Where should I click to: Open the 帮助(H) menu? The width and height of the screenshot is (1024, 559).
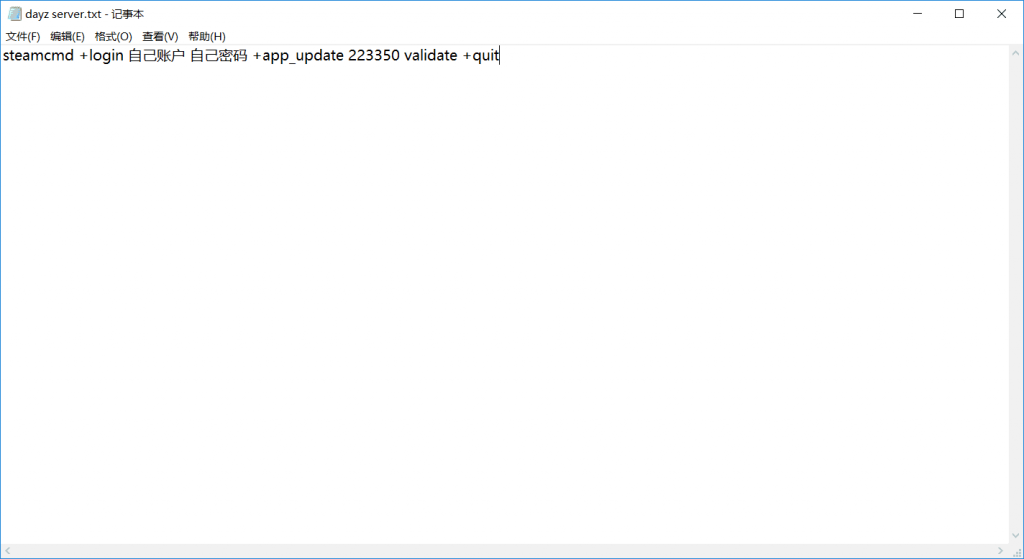coord(206,37)
